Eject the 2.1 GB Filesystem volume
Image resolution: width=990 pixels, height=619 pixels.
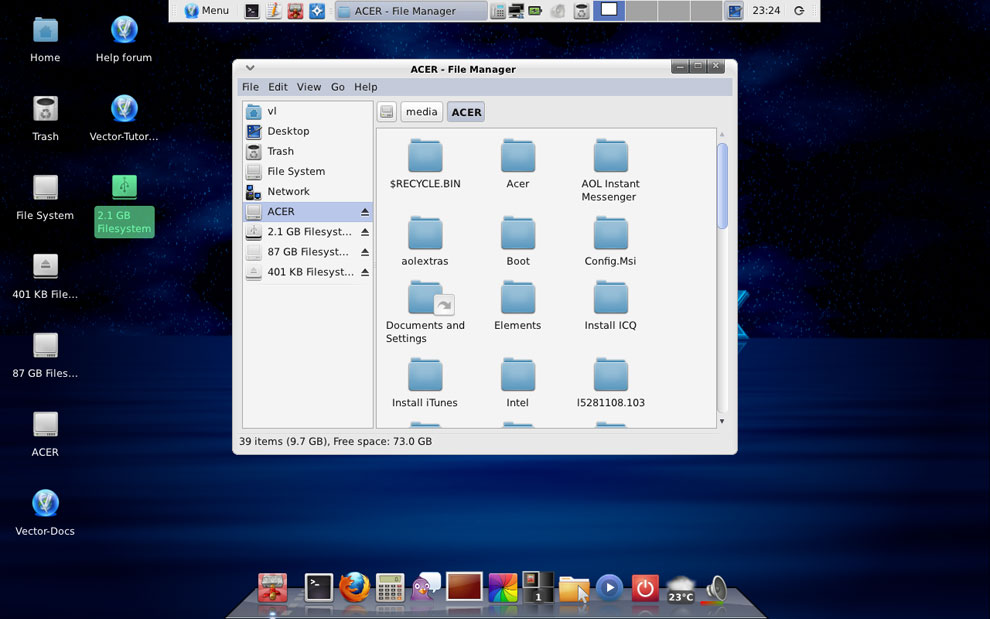(365, 232)
